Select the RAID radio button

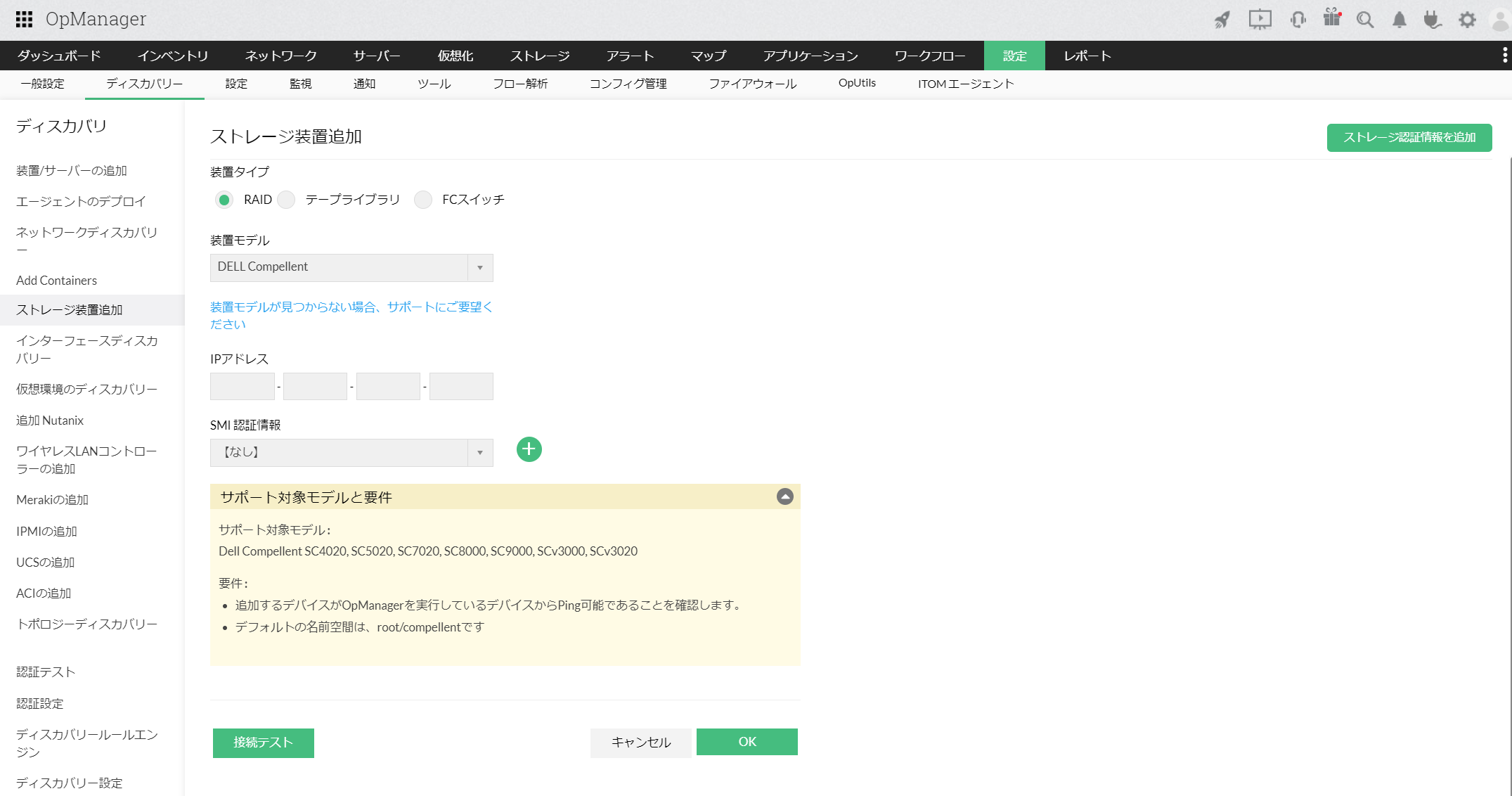[224, 200]
